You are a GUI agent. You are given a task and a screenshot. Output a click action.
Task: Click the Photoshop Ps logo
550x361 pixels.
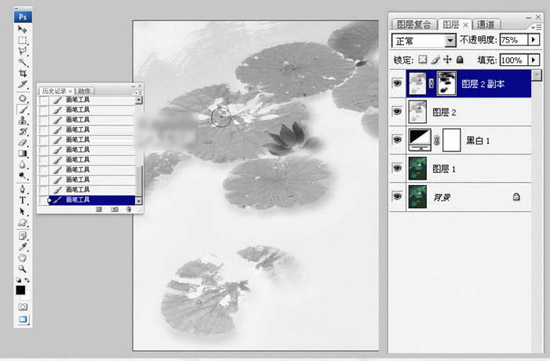coord(23,17)
